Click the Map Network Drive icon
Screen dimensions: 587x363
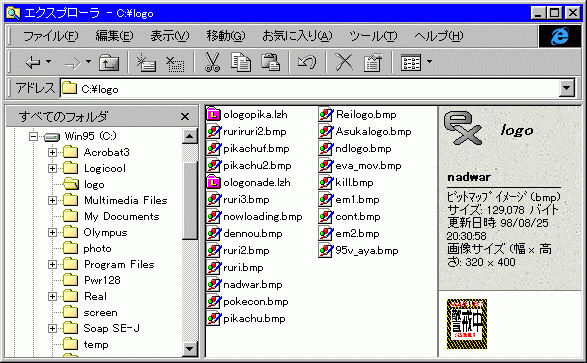click(146, 62)
